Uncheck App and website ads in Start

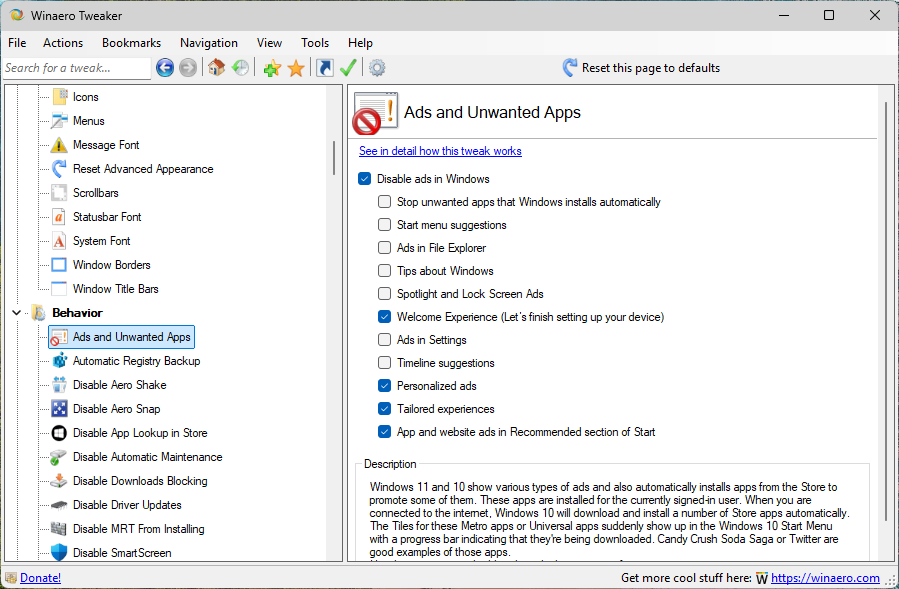click(384, 431)
